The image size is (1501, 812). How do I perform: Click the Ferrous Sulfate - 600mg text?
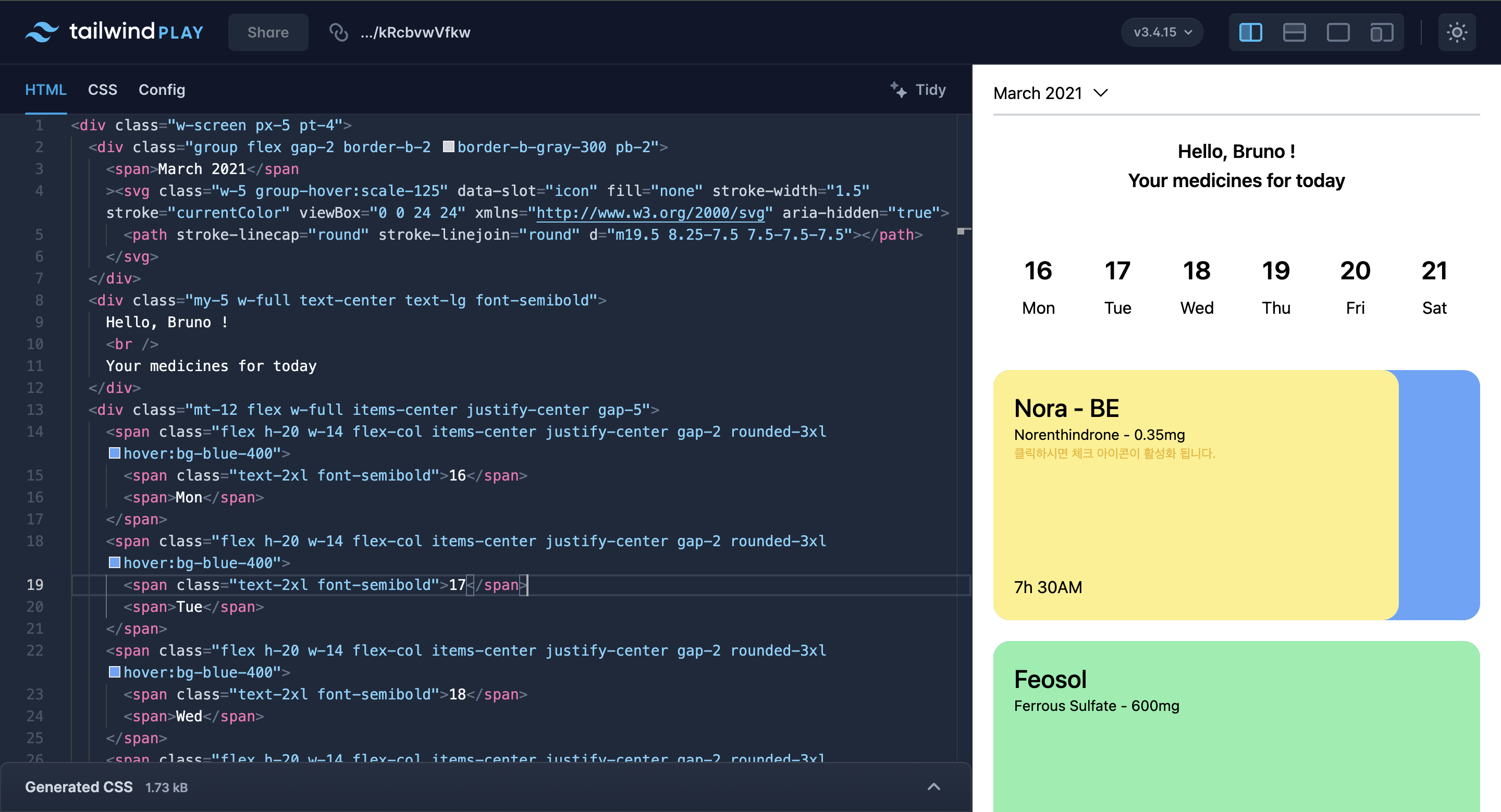coord(1096,706)
